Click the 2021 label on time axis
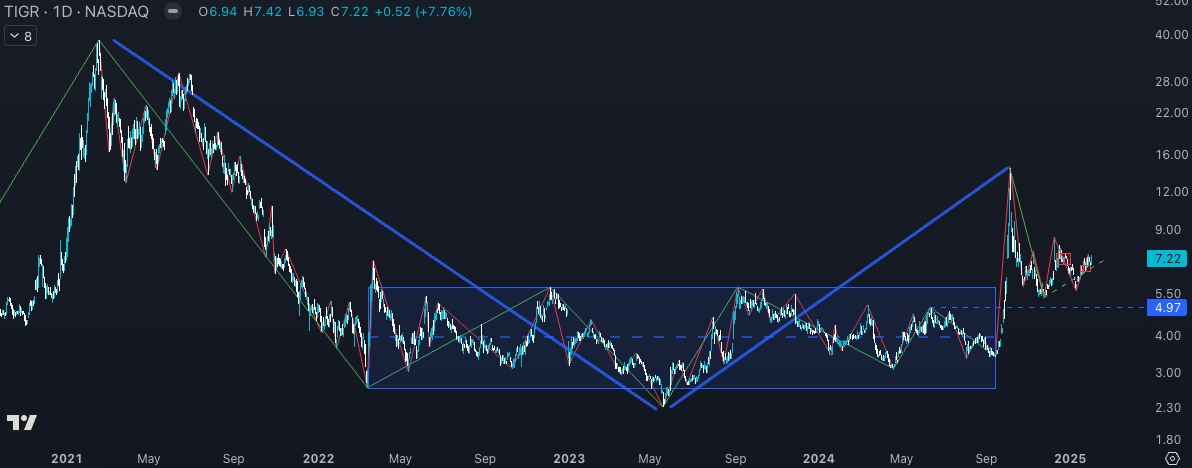The height and width of the screenshot is (468, 1192). tap(67, 458)
